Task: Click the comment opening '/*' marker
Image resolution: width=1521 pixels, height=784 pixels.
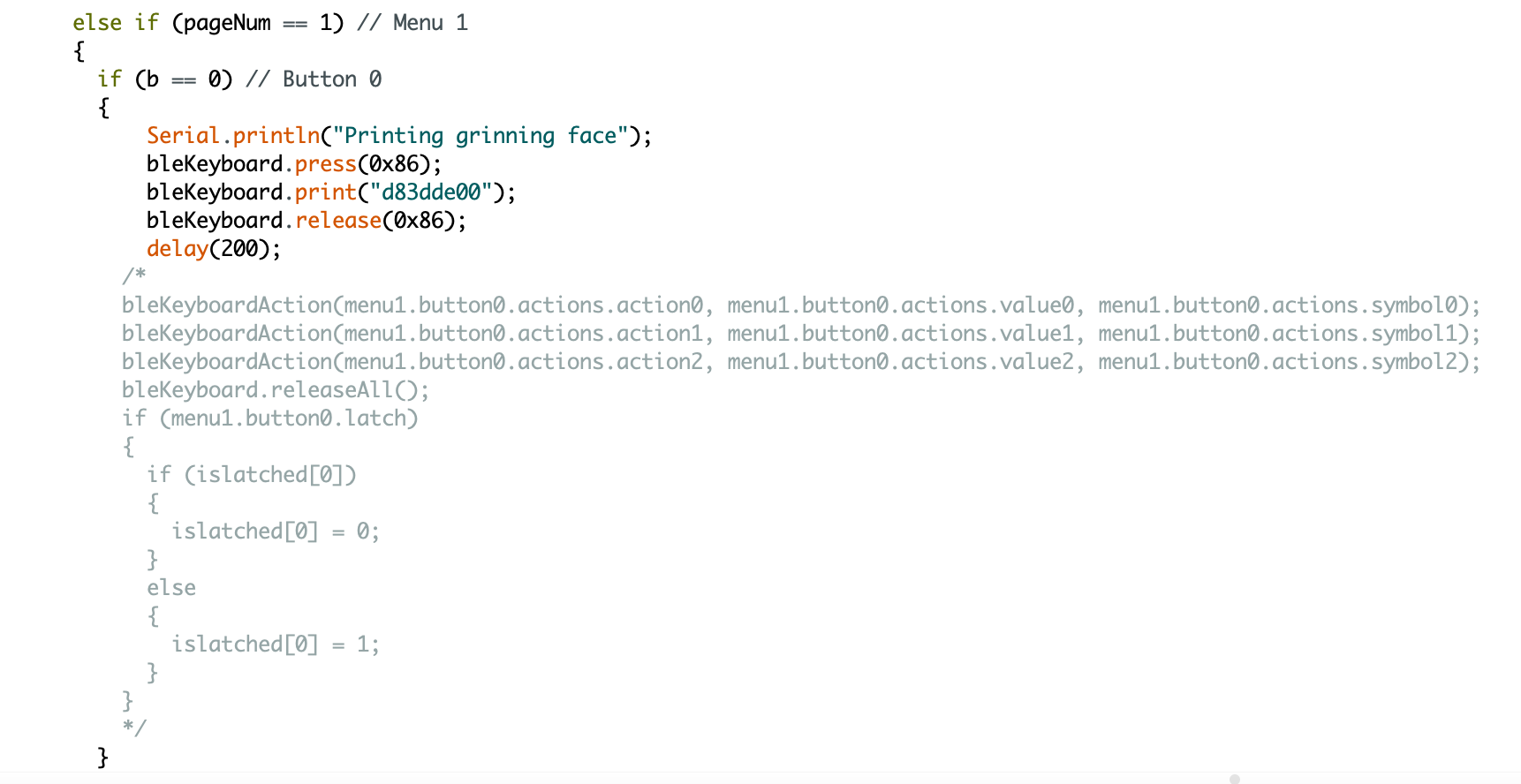Action: coord(134,276)
